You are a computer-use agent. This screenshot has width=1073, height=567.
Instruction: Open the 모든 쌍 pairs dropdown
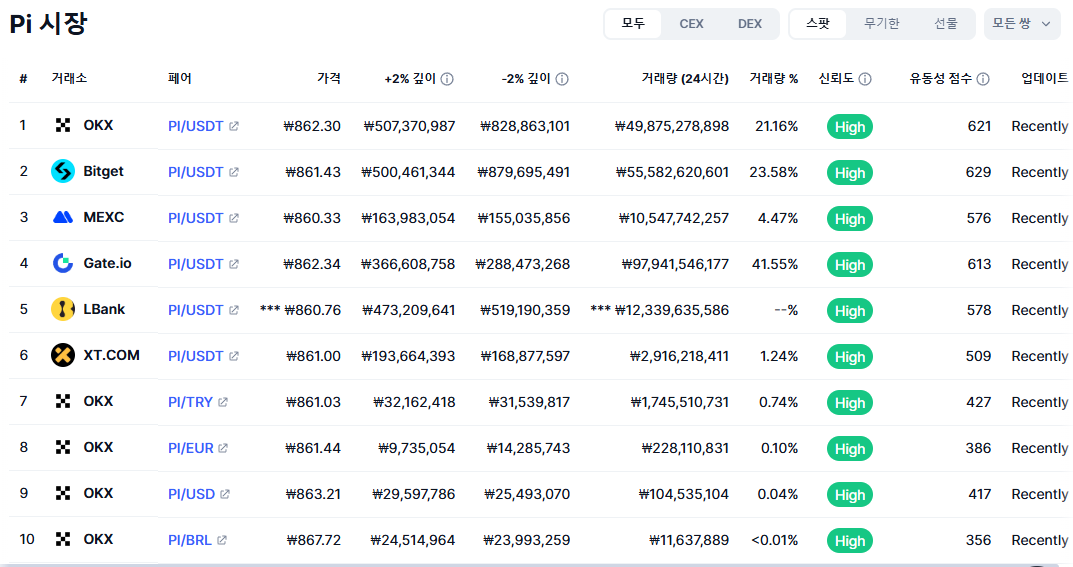point(1022,24)
